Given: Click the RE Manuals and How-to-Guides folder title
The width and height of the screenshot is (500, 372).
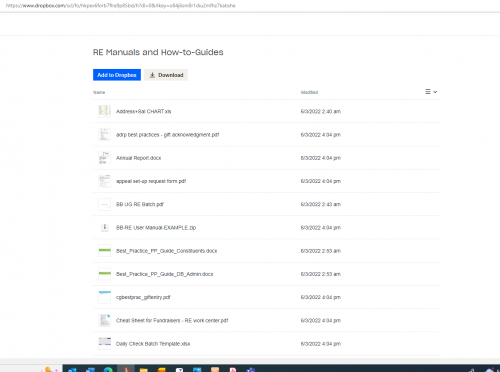Looking at the screenshot, I should tap(158, 52).
